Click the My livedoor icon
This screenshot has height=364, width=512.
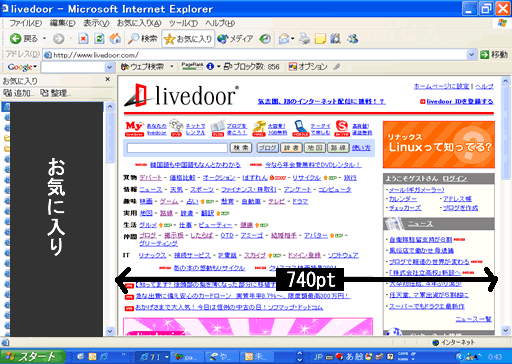coord(134,129)
